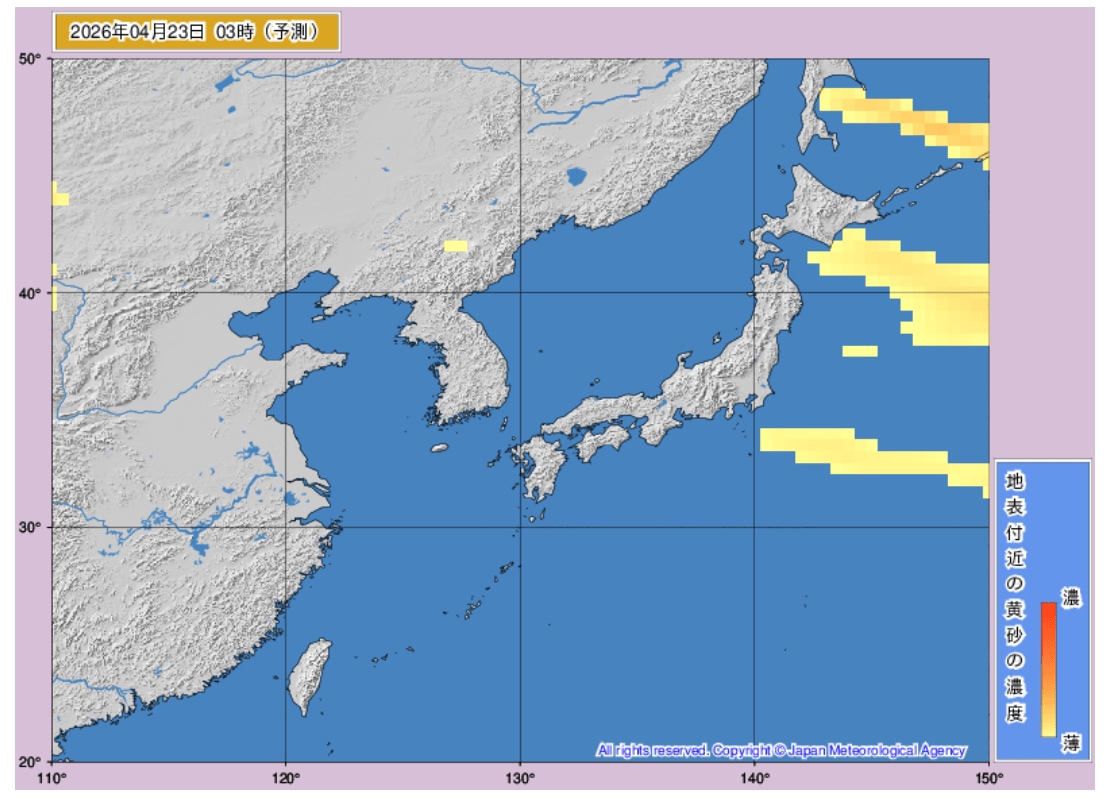The width and height of the screenshot is (1104, 799).
Task: Click the 濃 label at the legend top
Action: (x=1071, y=599)
